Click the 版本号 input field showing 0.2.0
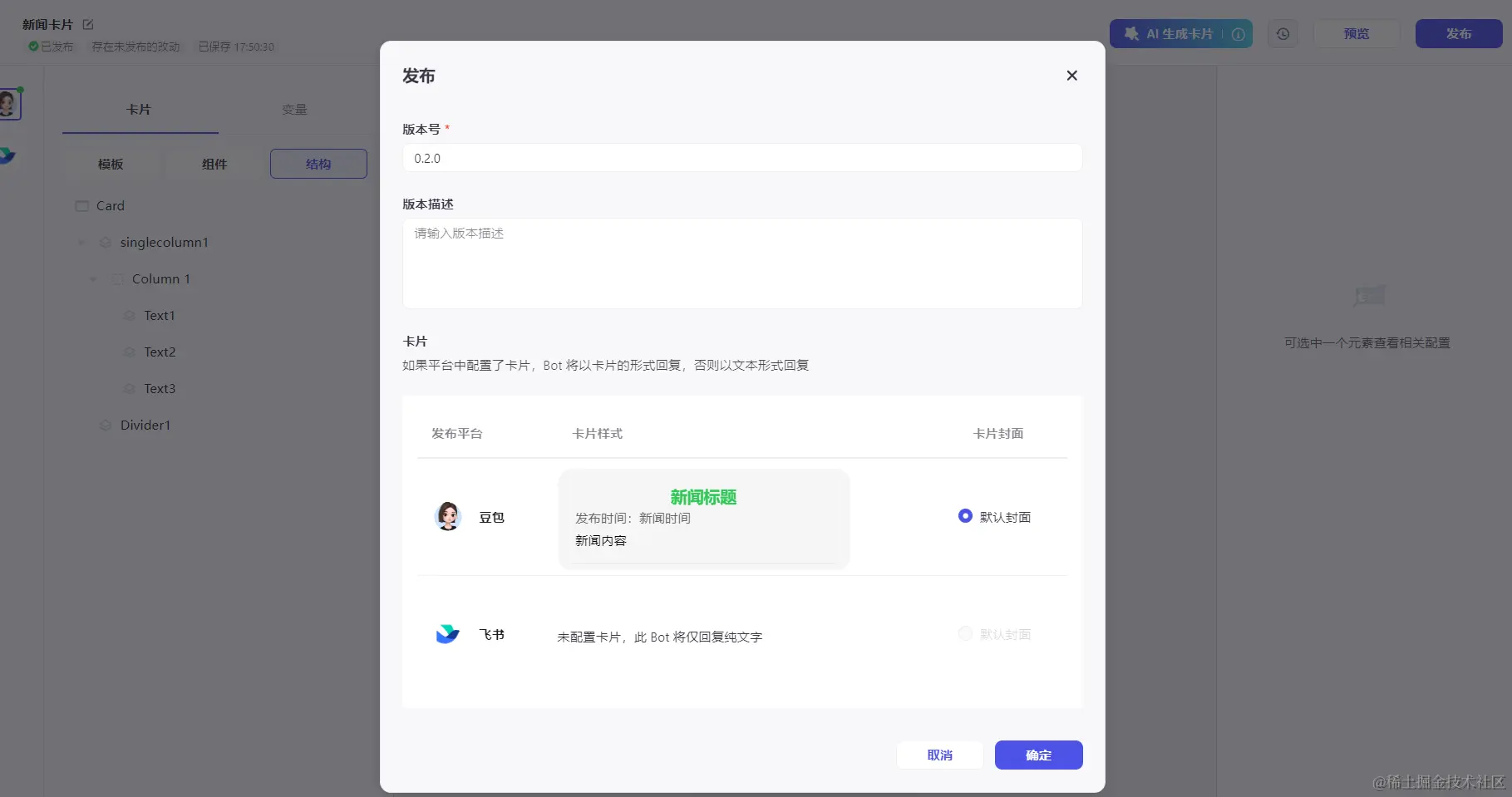 [742, 158]
